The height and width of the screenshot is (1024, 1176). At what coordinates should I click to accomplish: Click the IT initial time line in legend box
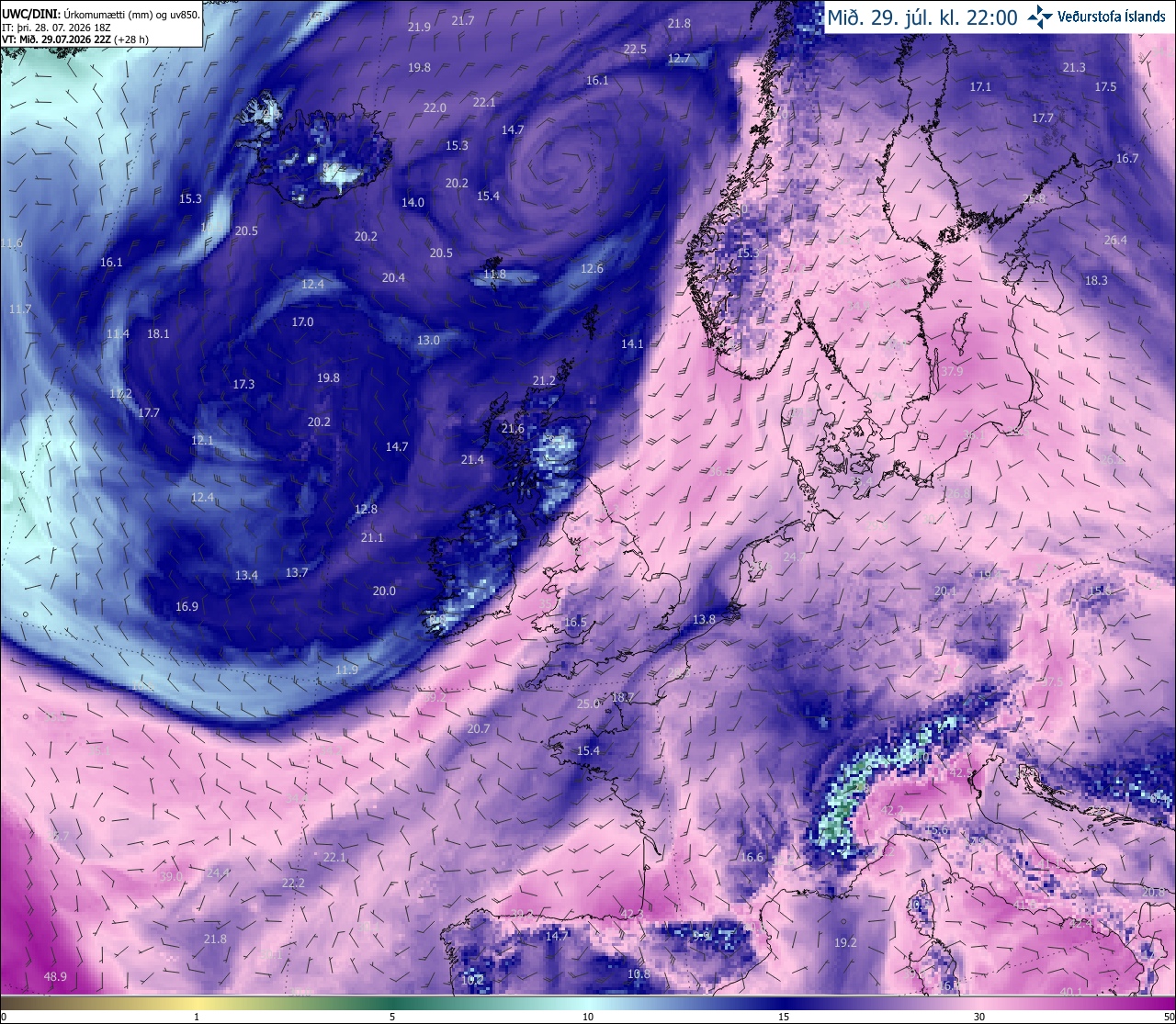[x=57, y=27]
